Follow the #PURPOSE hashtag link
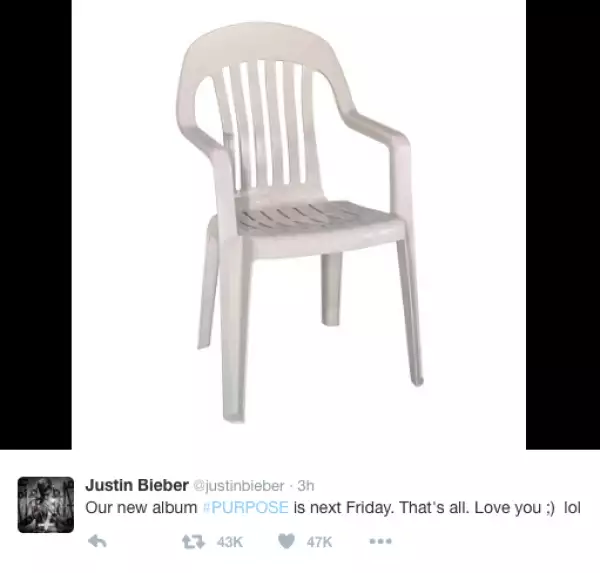600x573 pixels. click(245, 508)
